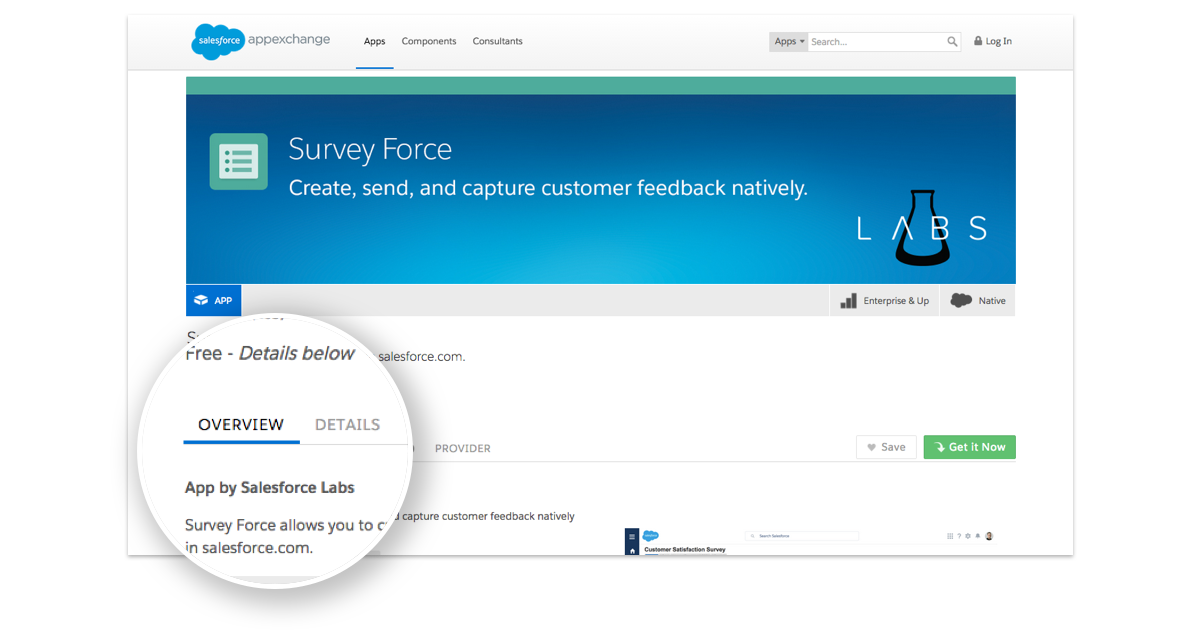Click the Salesforce AppExchange logo
Image resolution: width=1200 pixels, height=640 pixels.
[x=261, y=41]
